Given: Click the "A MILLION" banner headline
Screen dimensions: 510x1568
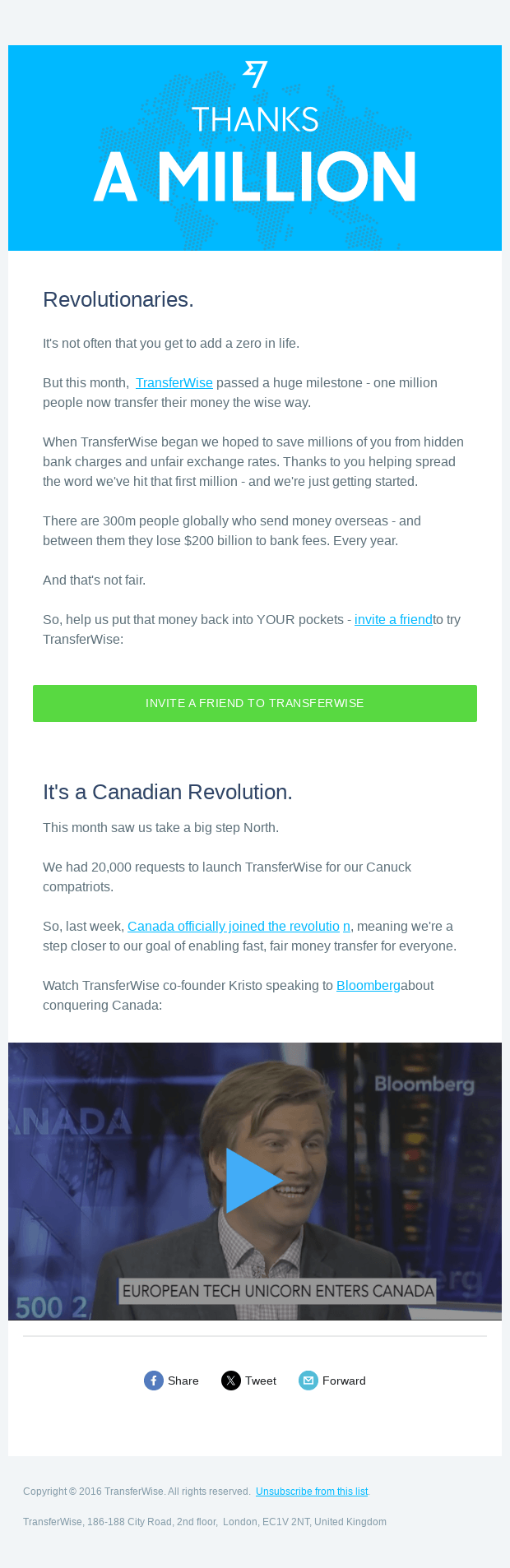Looking at the screenshot, I should click(x=255, y=177).
